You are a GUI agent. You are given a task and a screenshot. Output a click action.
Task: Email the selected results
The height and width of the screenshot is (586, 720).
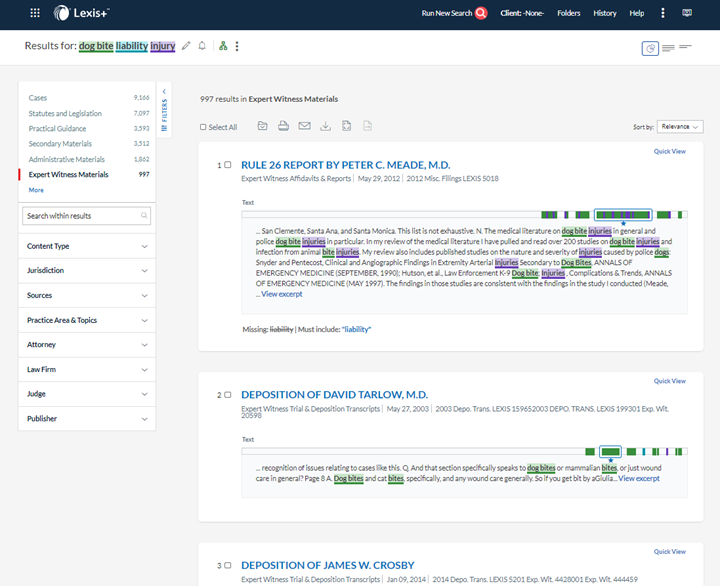(304, 126)
